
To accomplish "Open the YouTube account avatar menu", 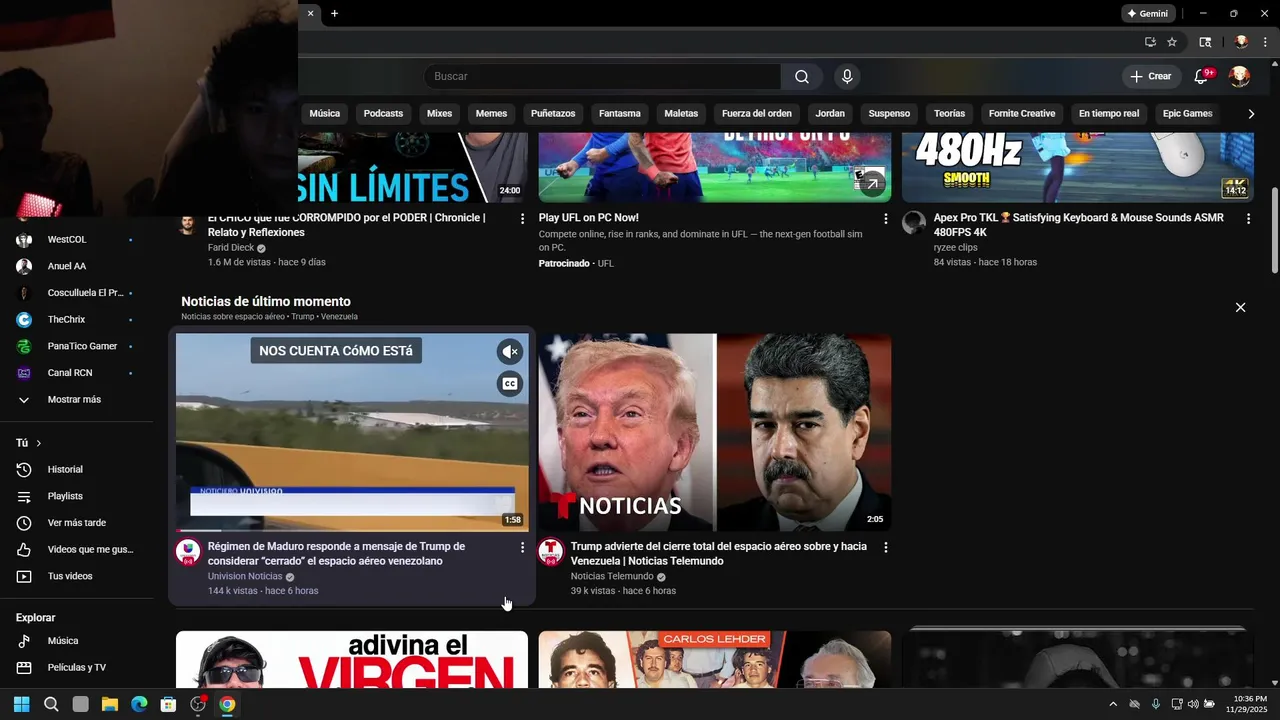I will [1239, 77].
